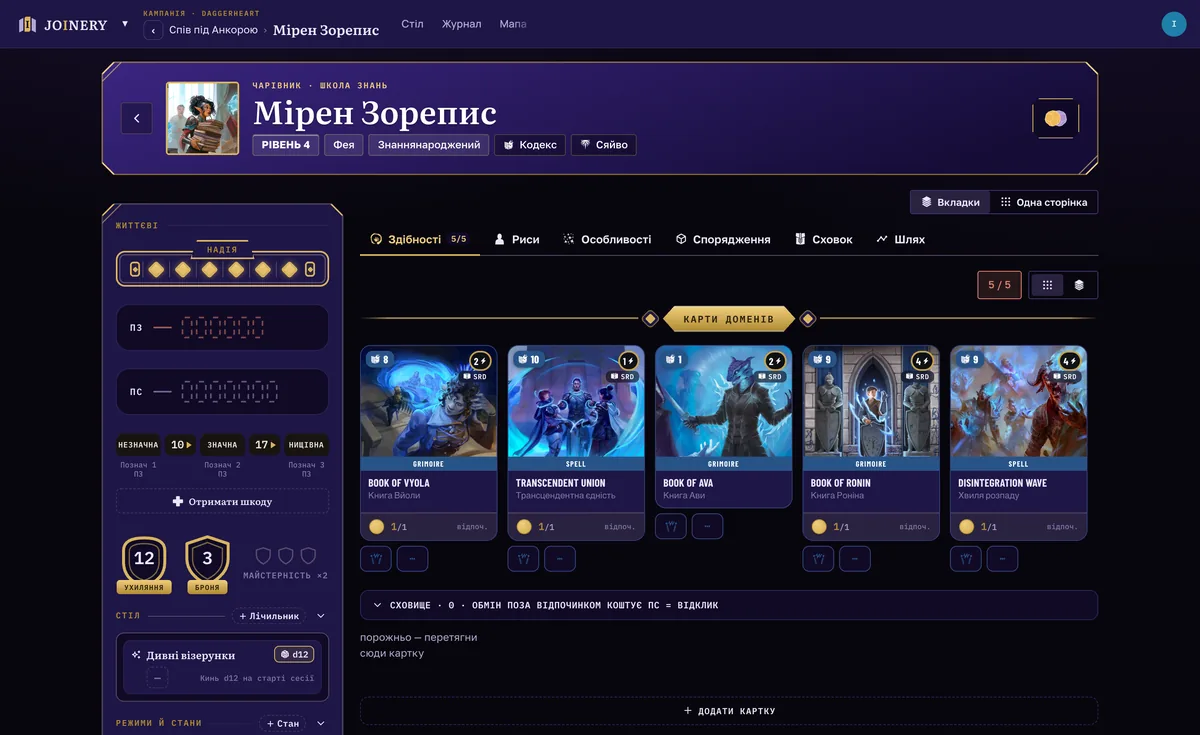This screenshot has width=1200, height=735.
Task: Open the Transcendent Union card
Action: pyautogui.click(x=576, y=443)
